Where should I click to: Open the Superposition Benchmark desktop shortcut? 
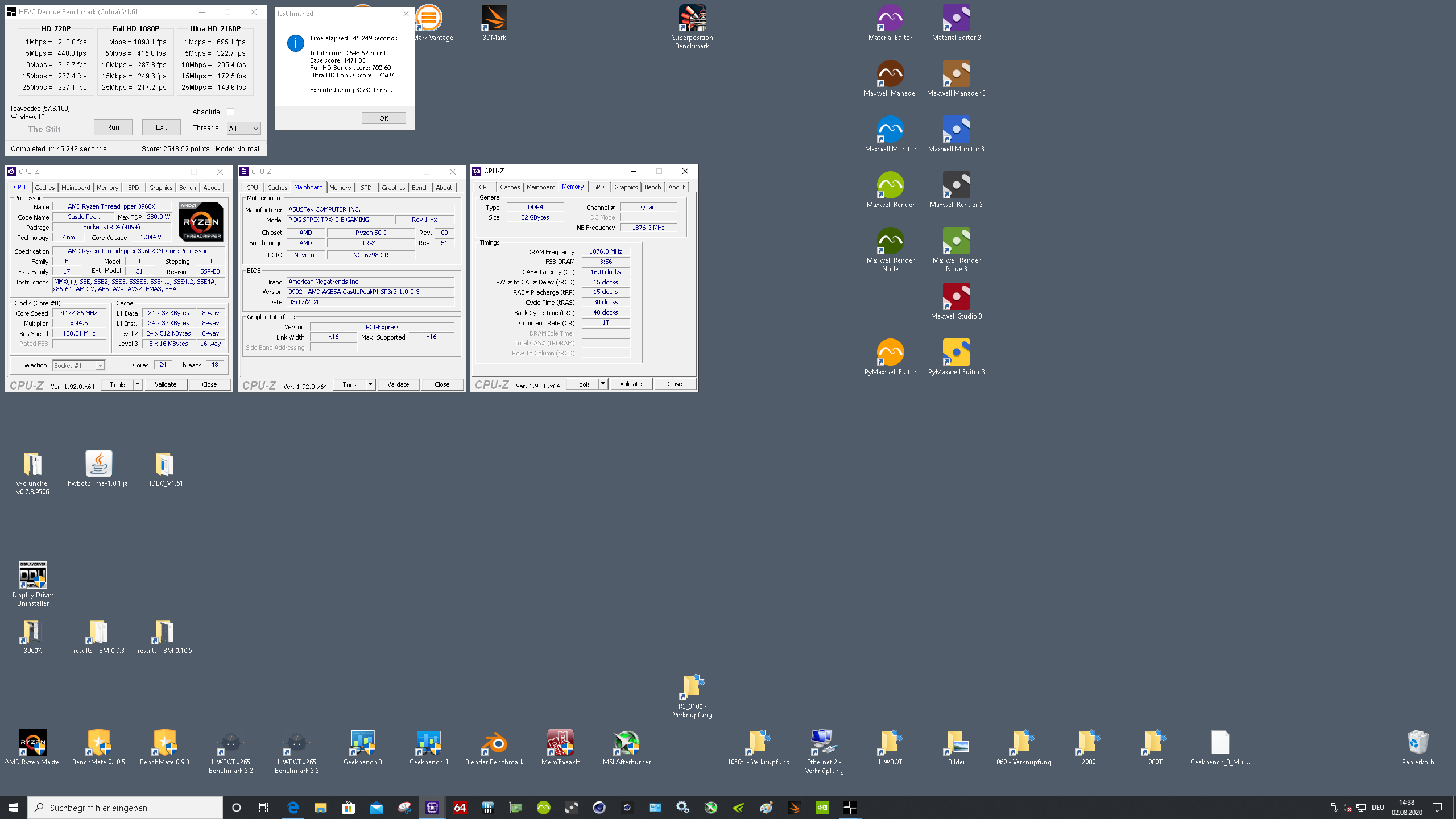692,27
